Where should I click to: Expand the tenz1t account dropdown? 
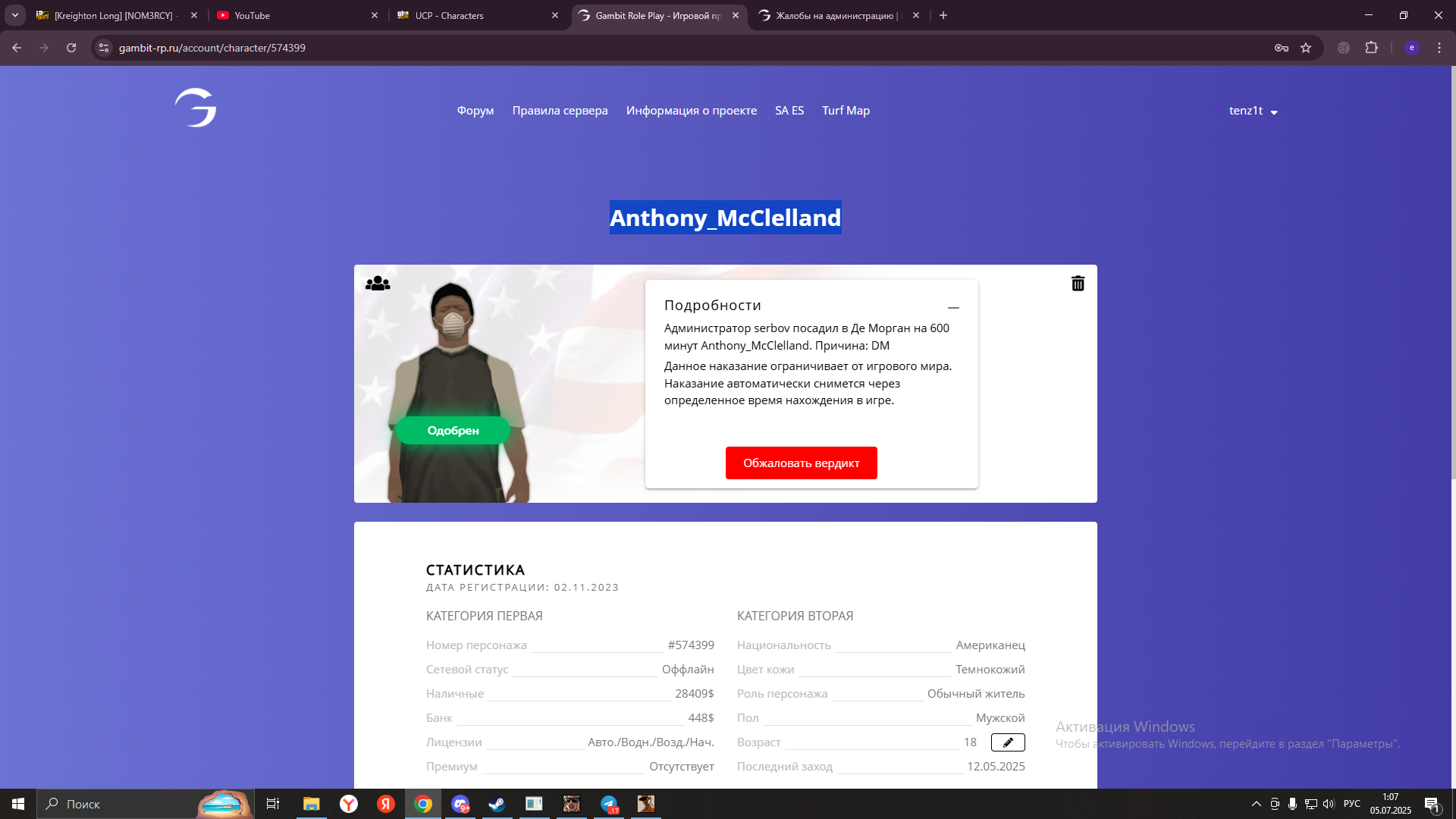pyautogui.click(x=1253, y=111)
